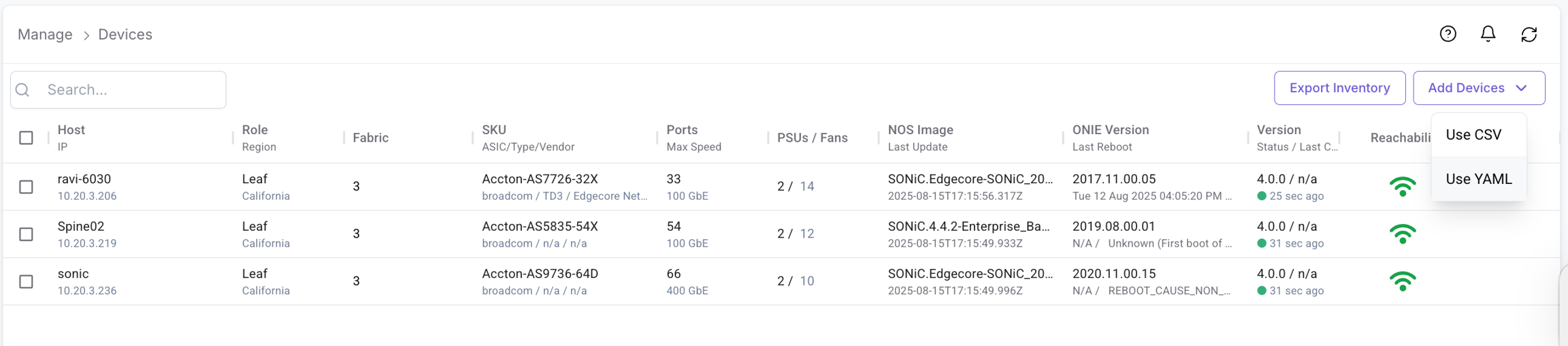1568x346 pixels.
Task: Check the Spine02 row checkbox
Action: [x=26, y=234]
